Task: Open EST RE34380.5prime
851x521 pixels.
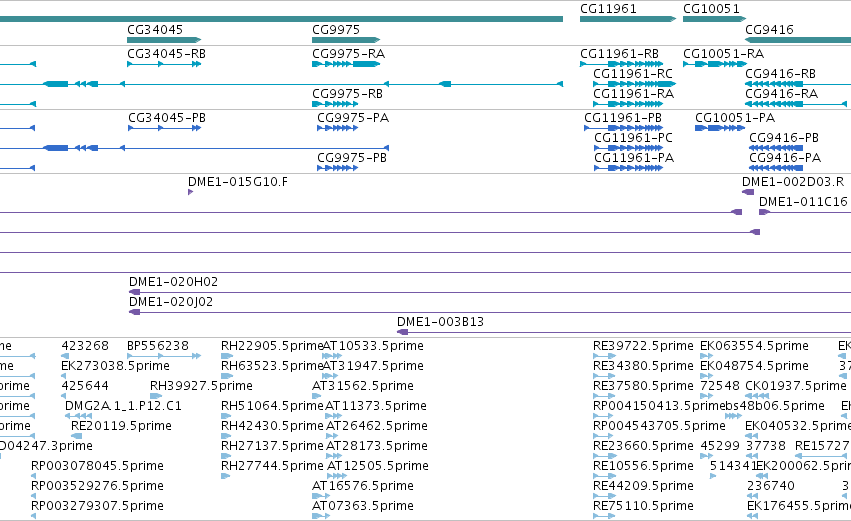Action: point(643,366)
